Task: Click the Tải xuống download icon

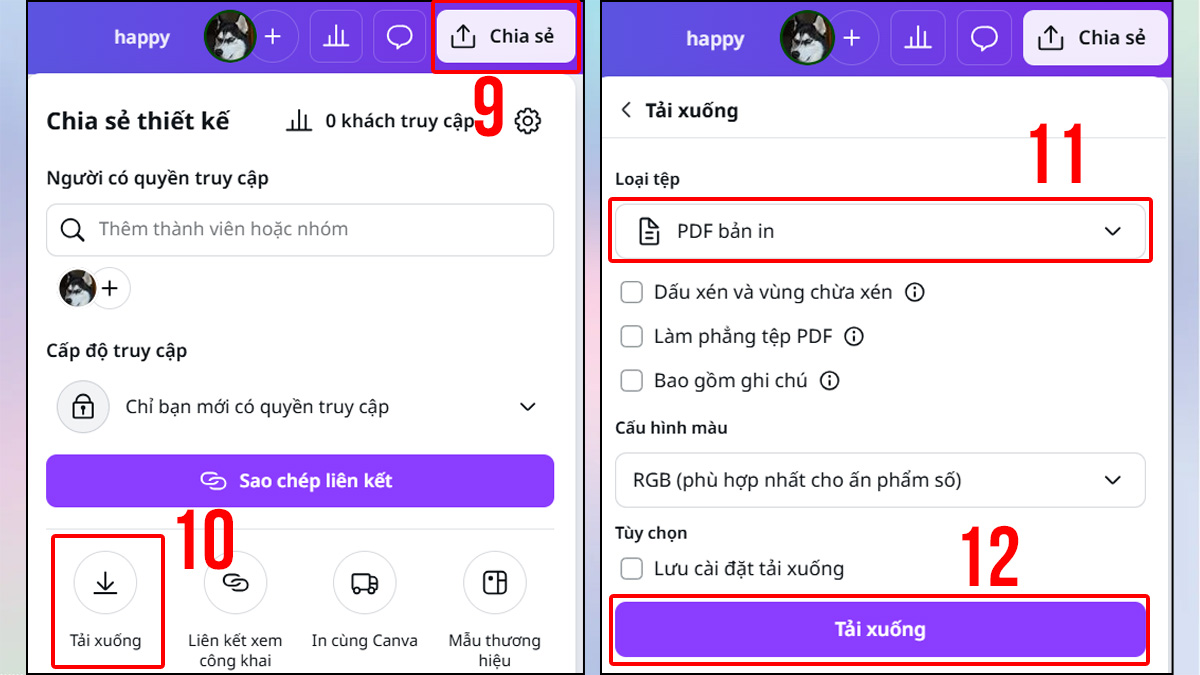Action: (x=105, y=583)
